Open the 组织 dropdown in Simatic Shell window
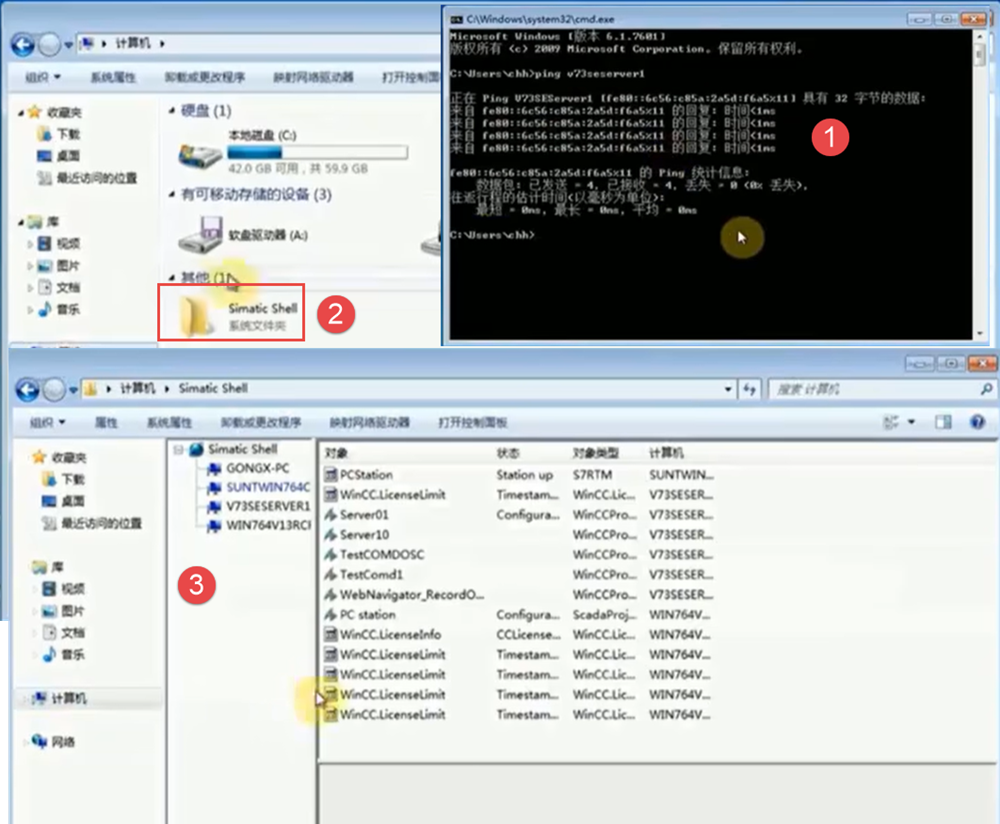Screen dimensions: 1000x824 tap(46, 423)
